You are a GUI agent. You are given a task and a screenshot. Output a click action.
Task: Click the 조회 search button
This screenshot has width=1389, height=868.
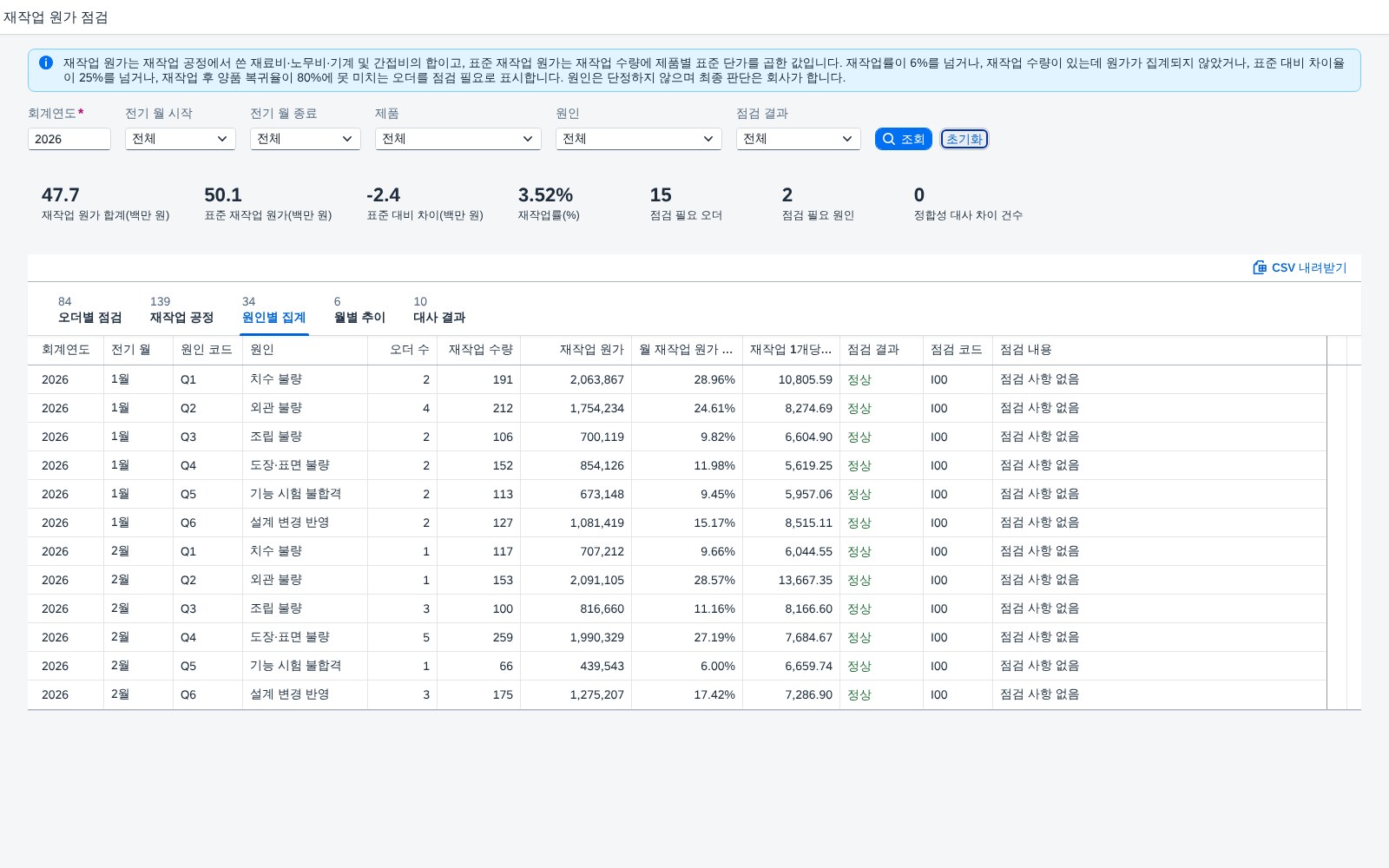(x=904, y=139)
